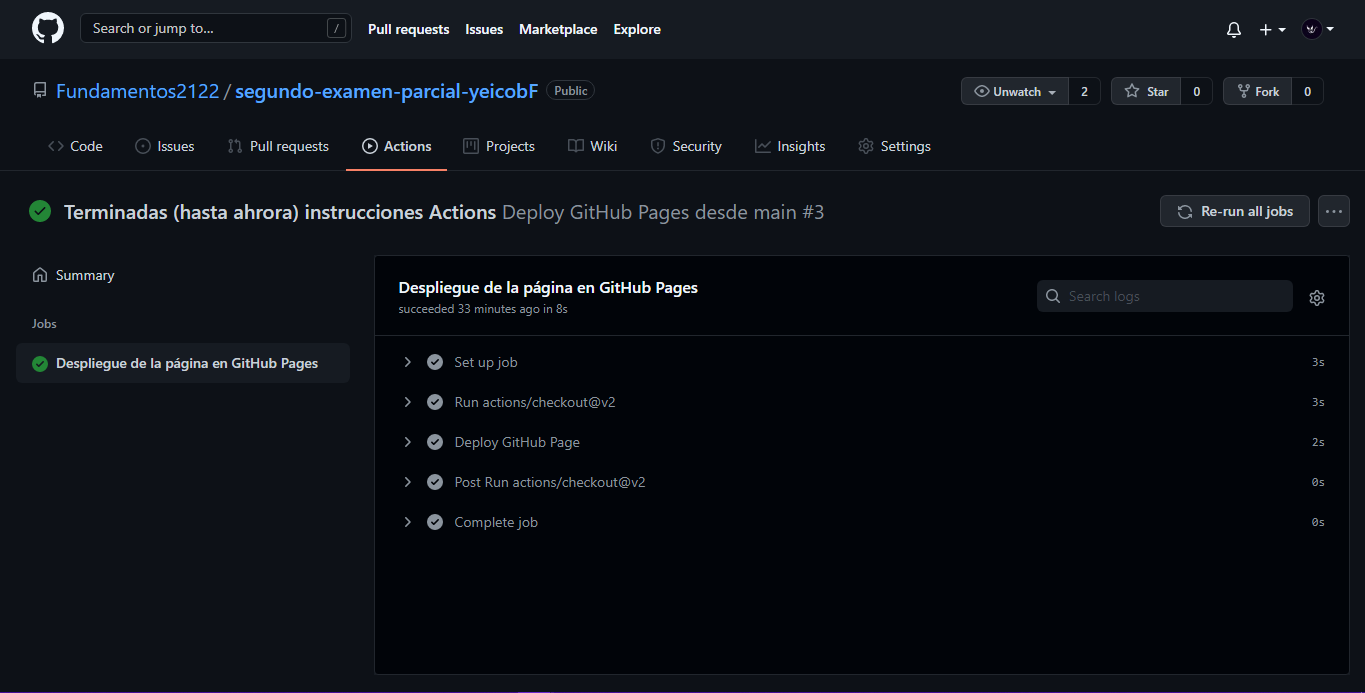1365x693 pixels.
Task: Click the Summary home icon
Action: (40, 275)
